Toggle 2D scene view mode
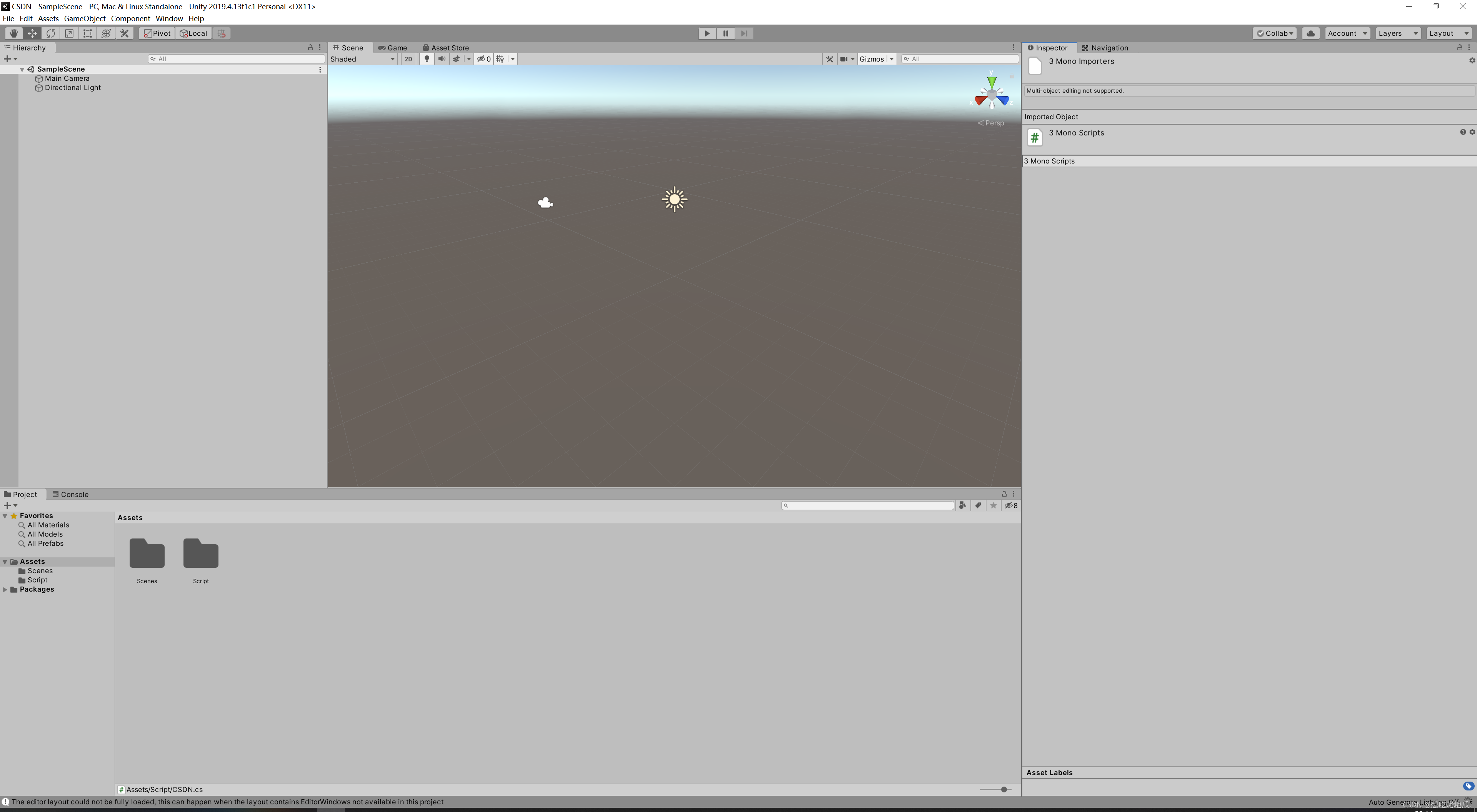Viewport: 1477px width, 812px height. (408, 58)
